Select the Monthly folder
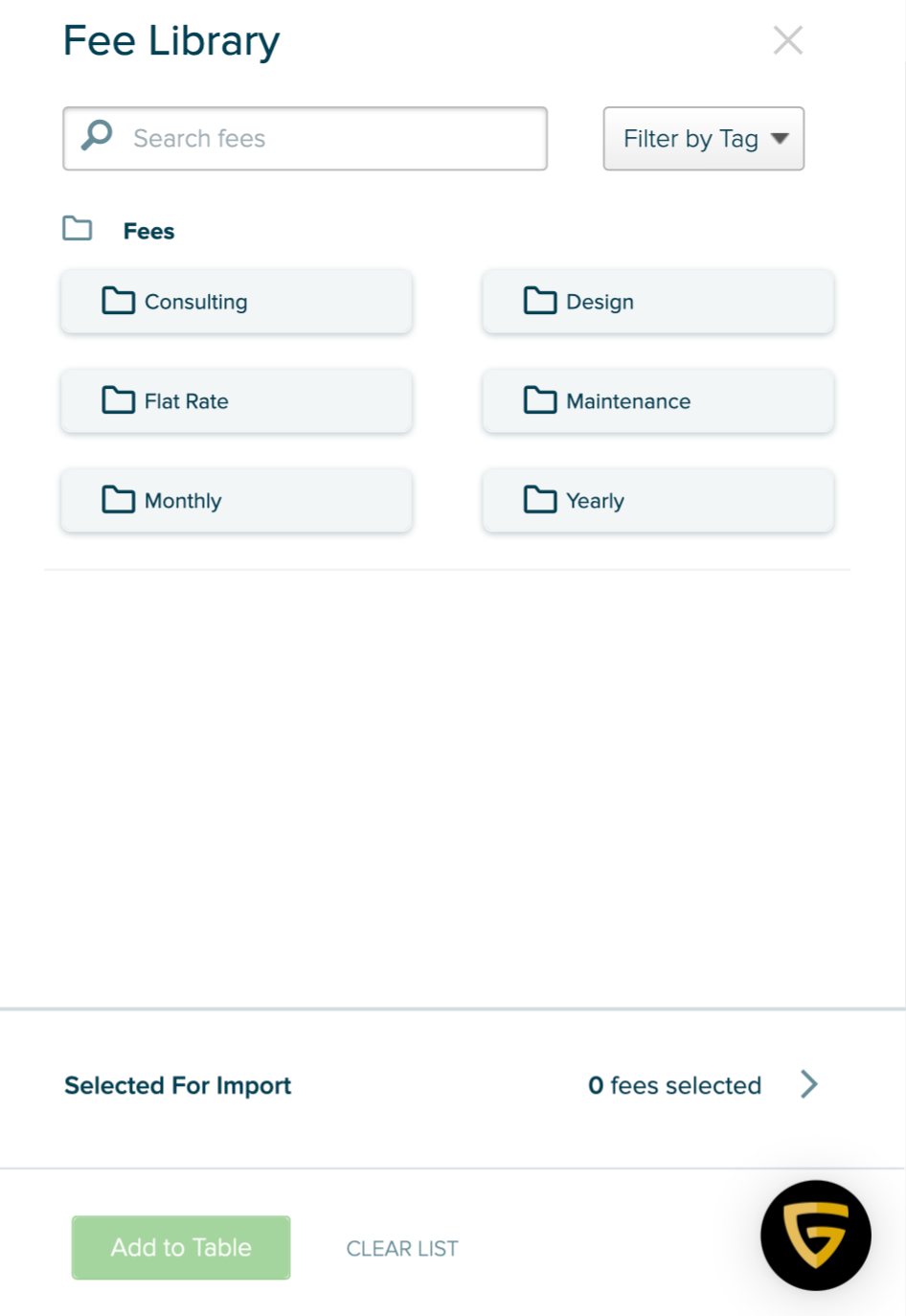Viewport: 906px width, 1316px height. pos(237,500)
